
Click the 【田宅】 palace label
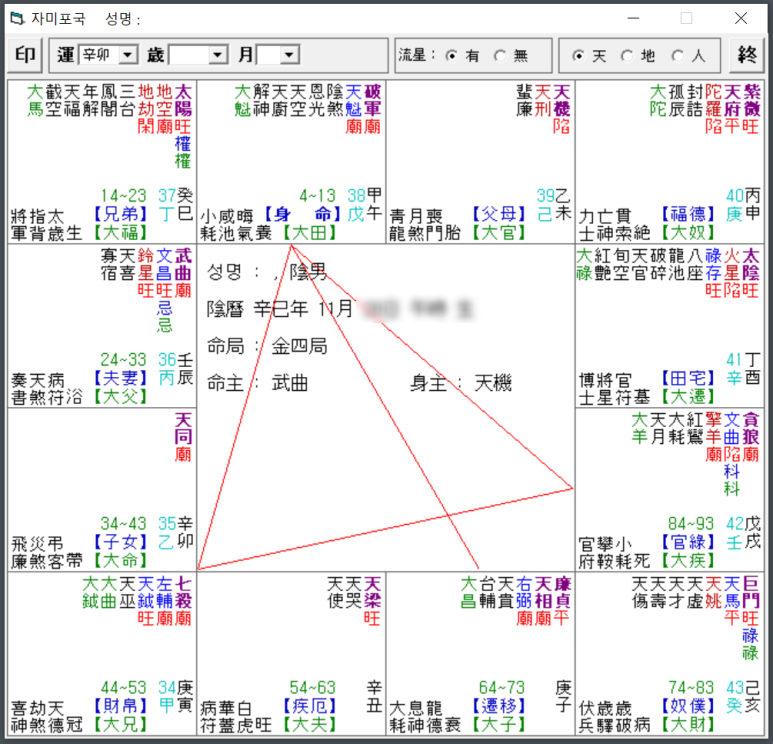point(688,378)
